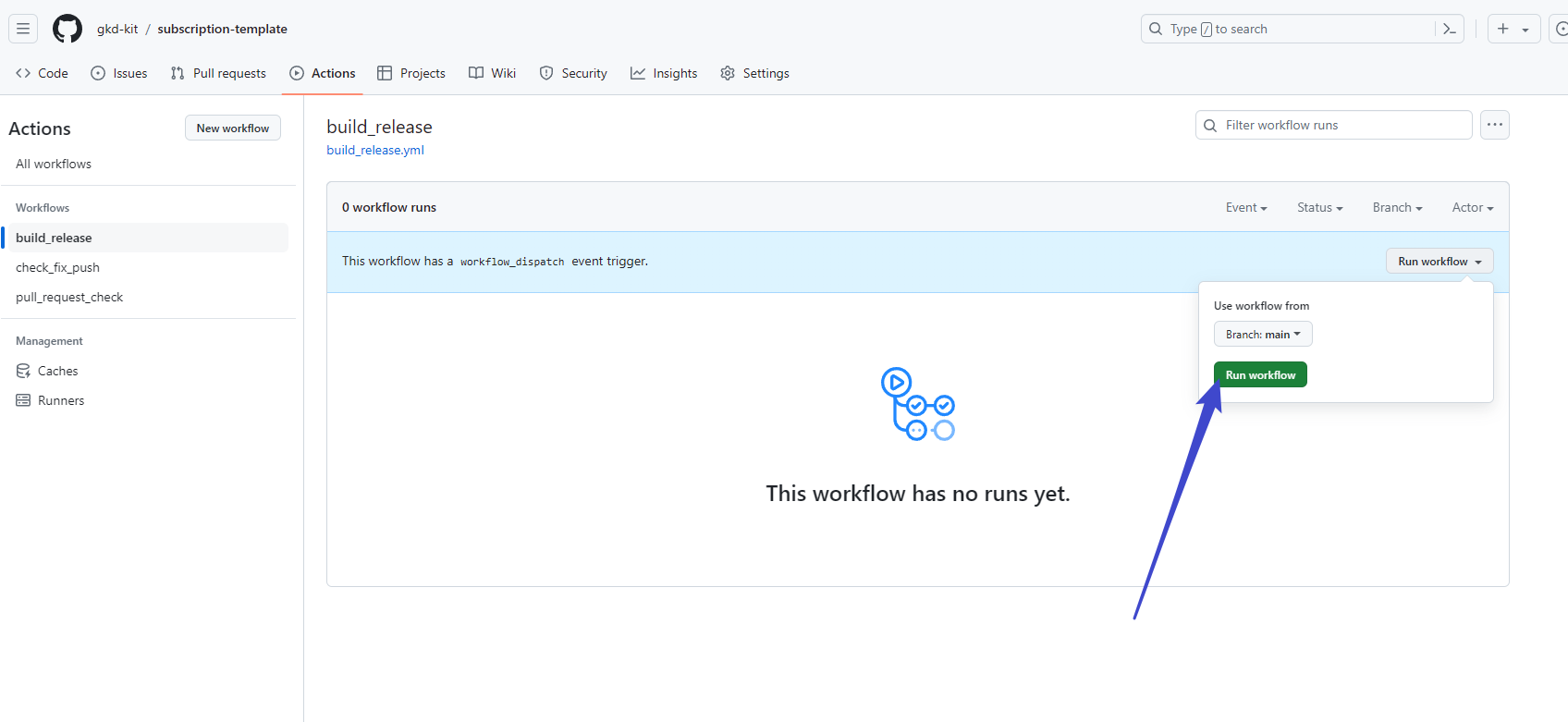The height and width of the screenshot is (722, 1568).
Task: Open the workflow three-dots options menu
Action: 1495,125
